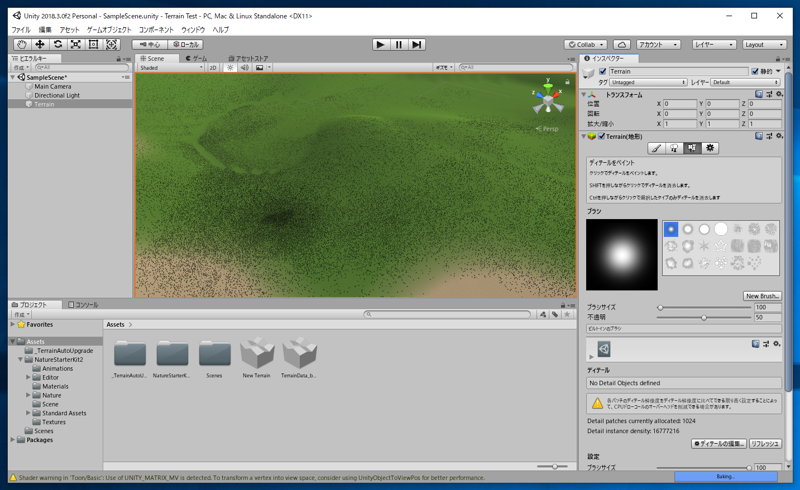This screenshot has height=490, width=800.
Task: Switch to the Asset Store tab
Action: 248,58
